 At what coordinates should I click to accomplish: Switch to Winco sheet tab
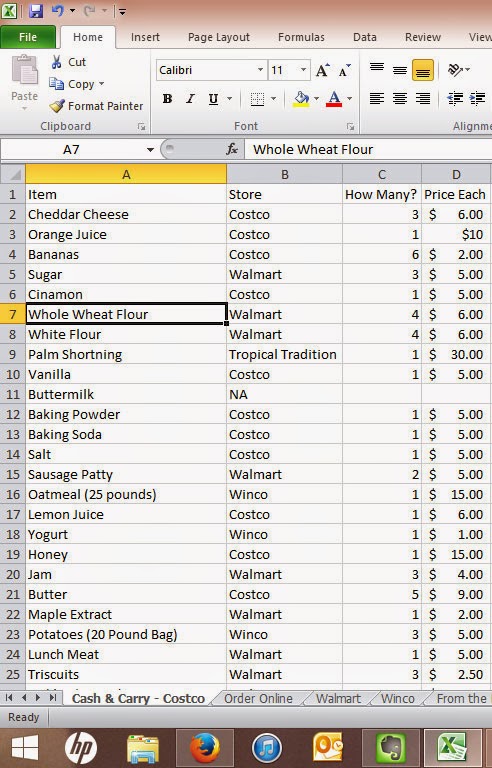pyautogui.click(x=397, y=698)
